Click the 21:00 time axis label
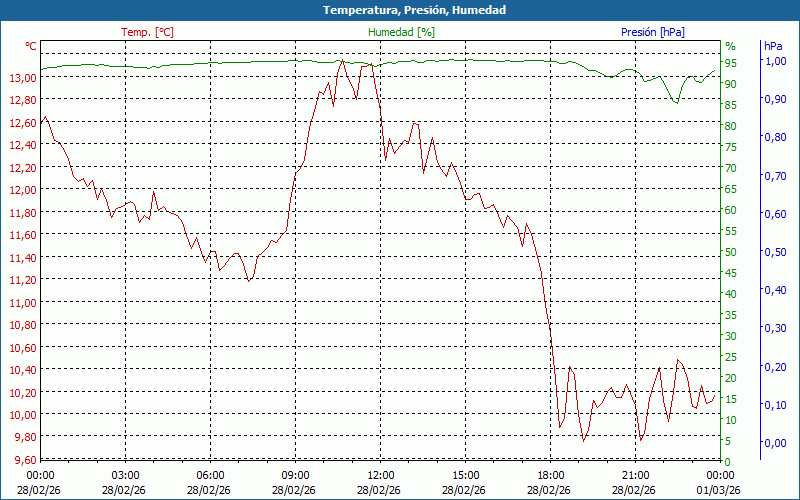The height and width of the screenshot is (500, 800). (636, 475)
